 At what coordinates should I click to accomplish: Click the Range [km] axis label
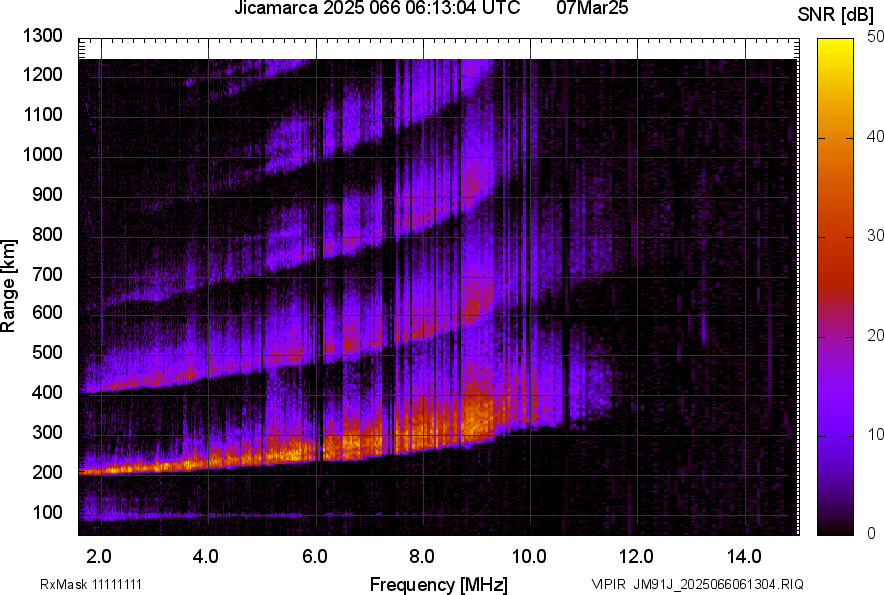click(9, 286)
